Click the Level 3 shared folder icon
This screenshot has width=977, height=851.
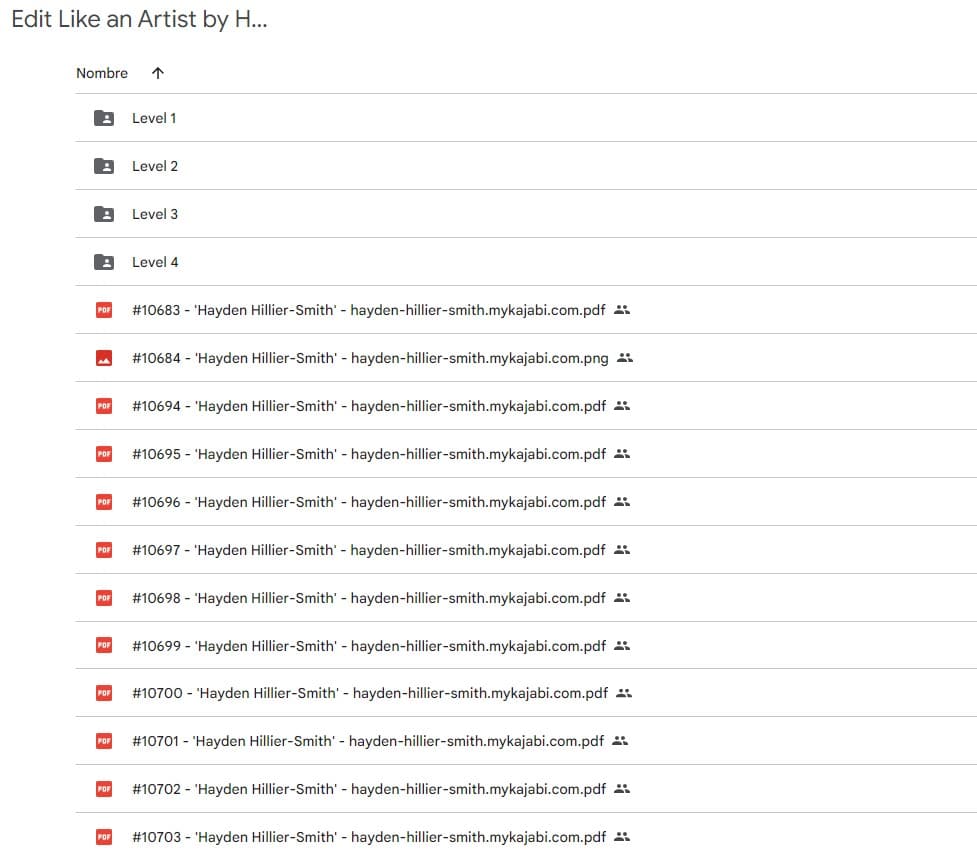coord(103,214)
